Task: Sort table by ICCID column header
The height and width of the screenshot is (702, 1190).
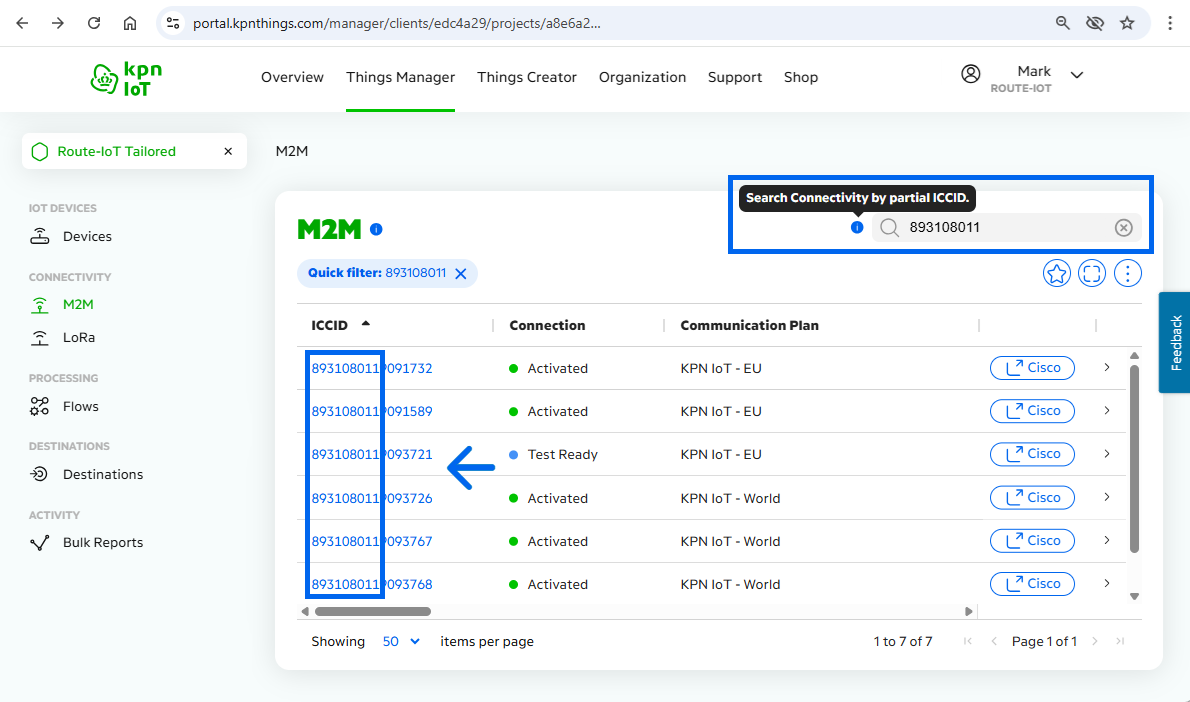Action: [330, 325]
